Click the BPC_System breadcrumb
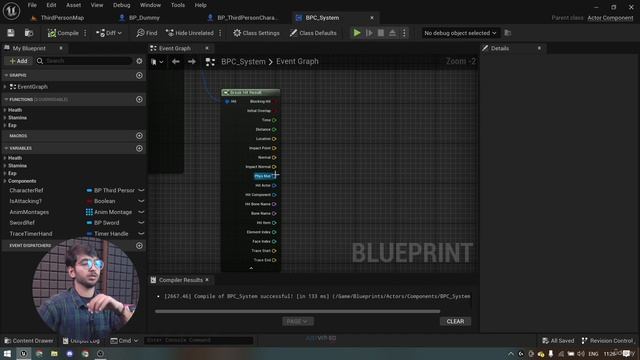The width and height of the screenshot is (640, 360). [x=243, y=61]
